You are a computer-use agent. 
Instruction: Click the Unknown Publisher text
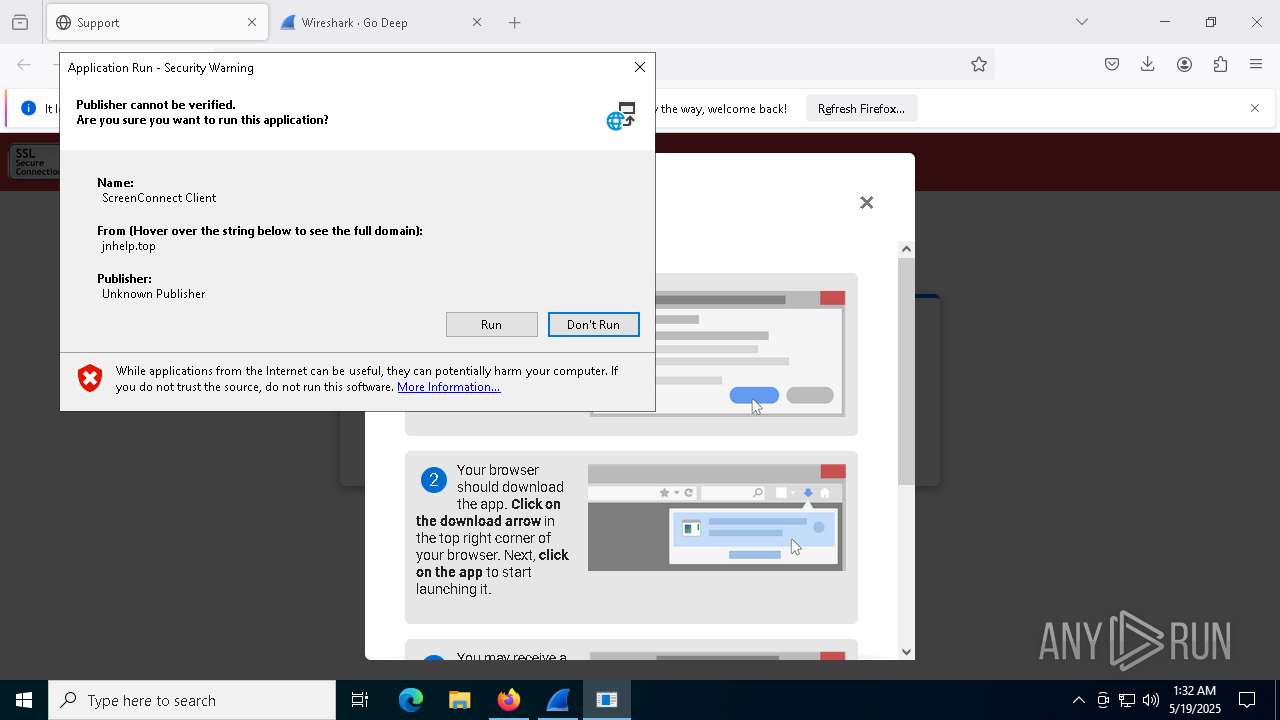click(x=153, y=294)
